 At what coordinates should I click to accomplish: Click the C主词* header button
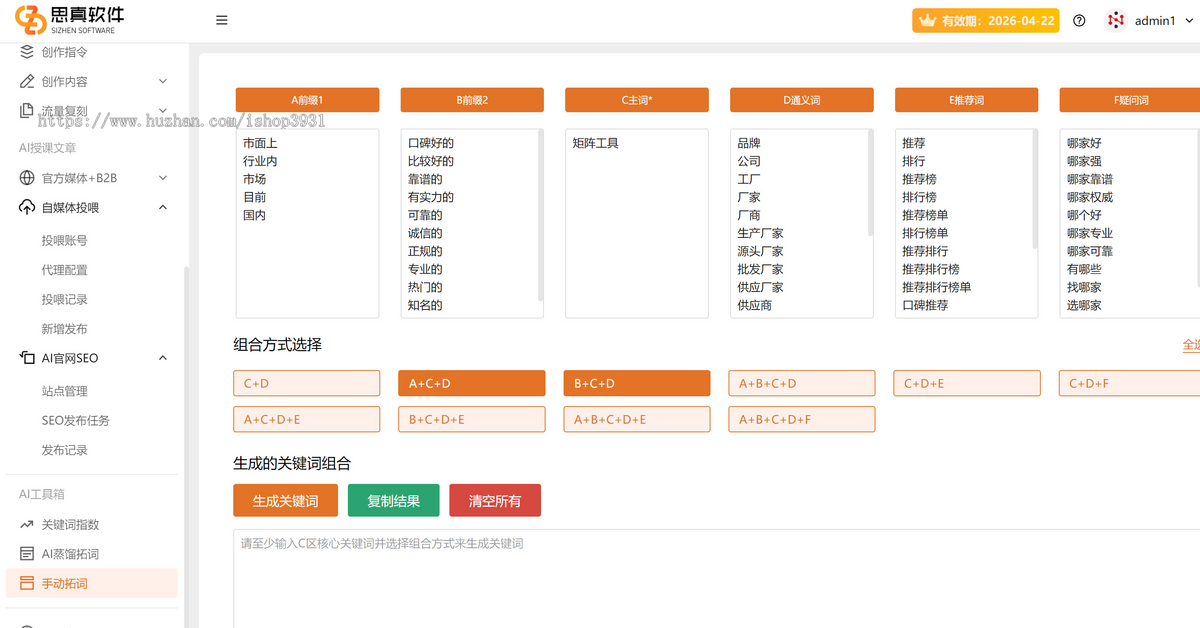coord(637,100)
